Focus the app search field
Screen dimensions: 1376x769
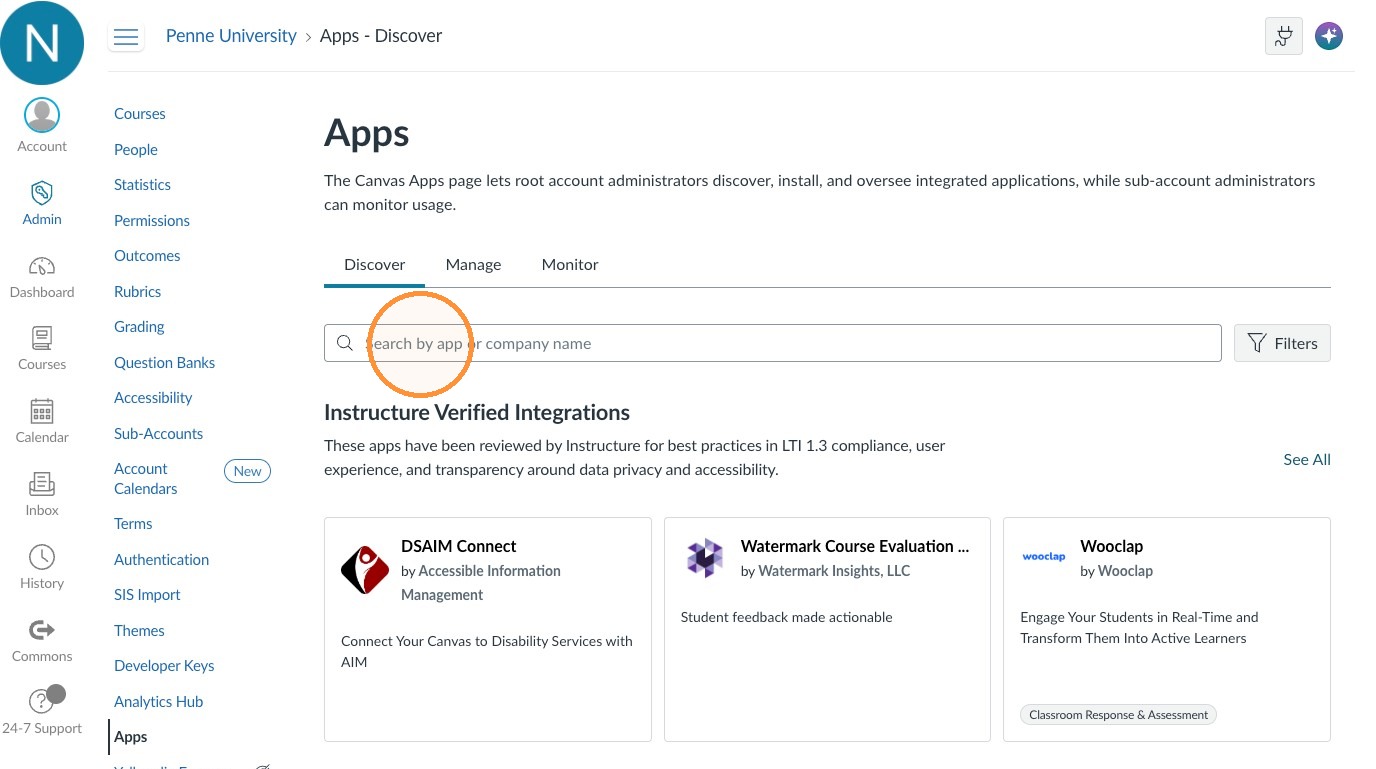coord(773,343)
